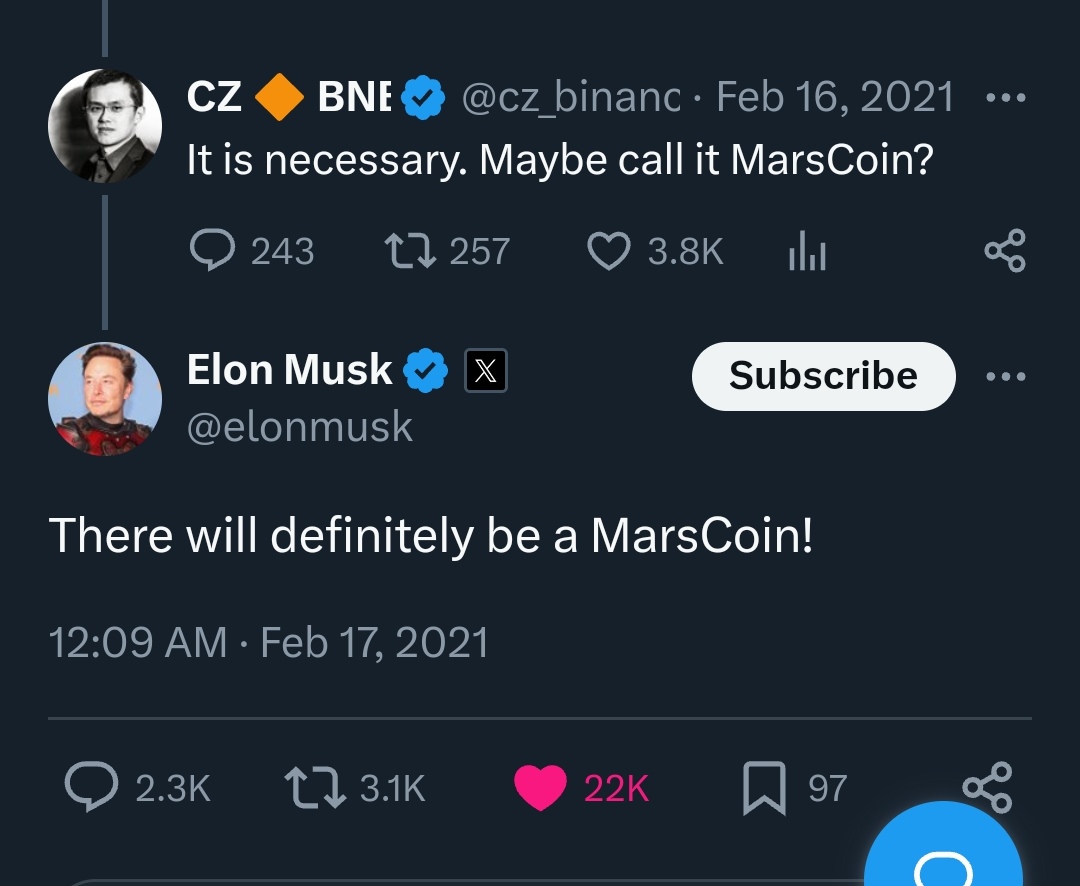Bookmark Elon's MarsCoin tweet

coord(764,788)
